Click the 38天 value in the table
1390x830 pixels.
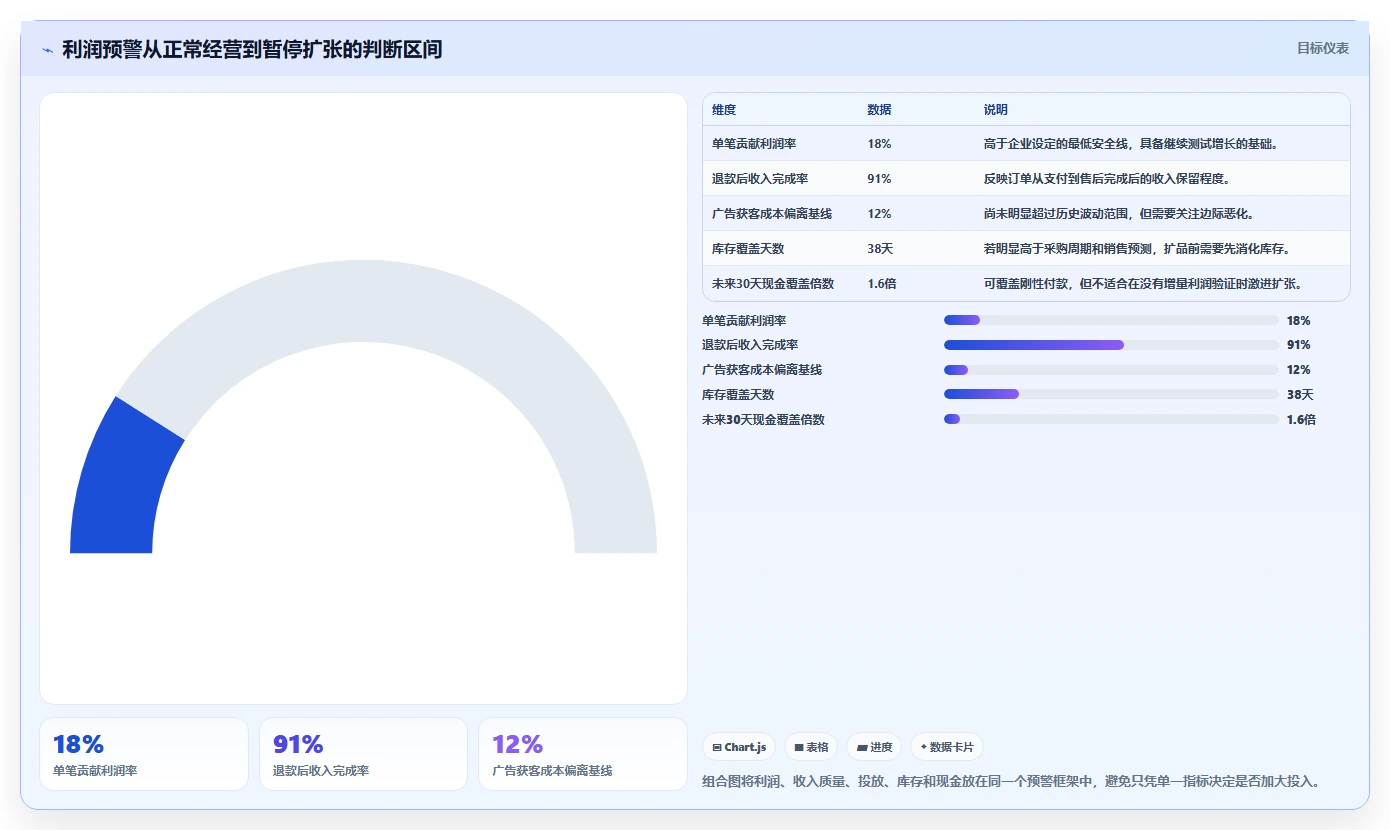tap(880, 249)
